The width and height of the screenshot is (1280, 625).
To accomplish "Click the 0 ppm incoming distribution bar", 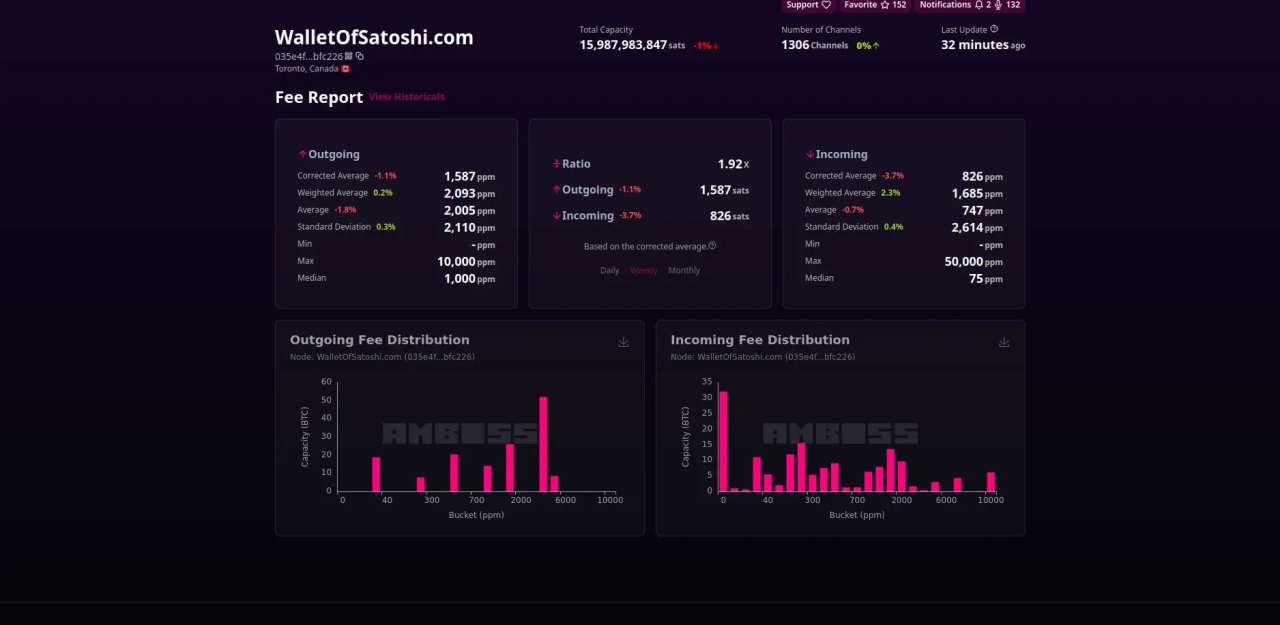I will [x=723, y=440].
